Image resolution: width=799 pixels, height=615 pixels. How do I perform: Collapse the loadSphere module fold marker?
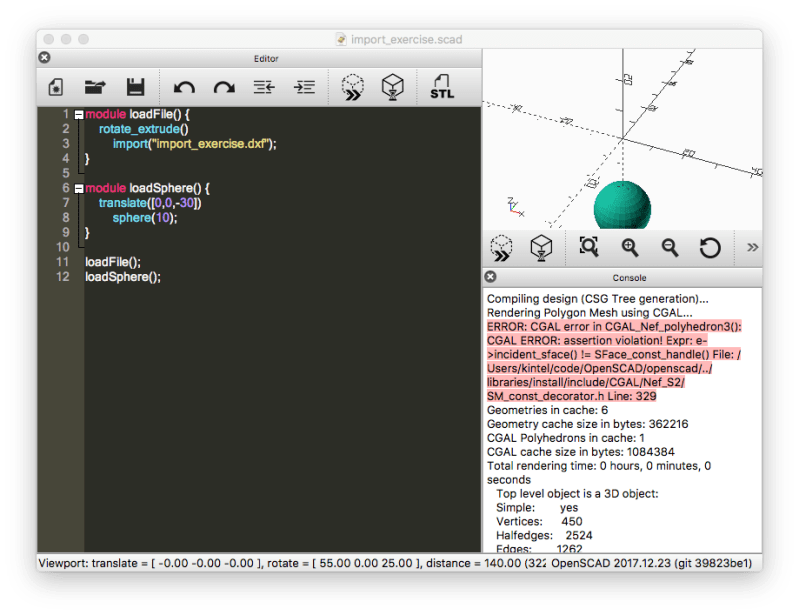point(79,189)
